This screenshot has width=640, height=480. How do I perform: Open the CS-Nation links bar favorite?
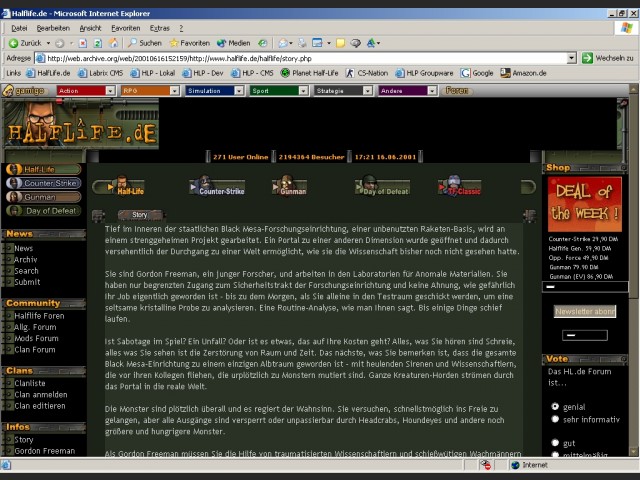[x=367, y=73]
